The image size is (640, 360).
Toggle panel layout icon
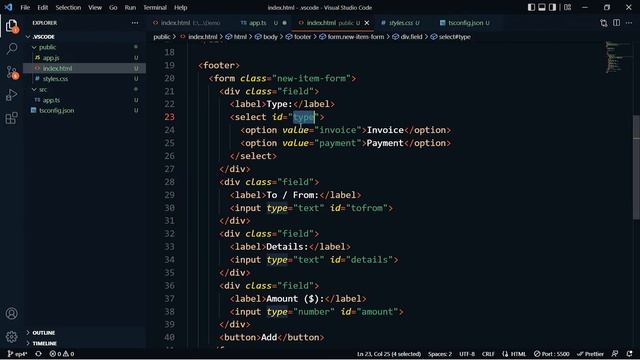click(x=542, y=7)
